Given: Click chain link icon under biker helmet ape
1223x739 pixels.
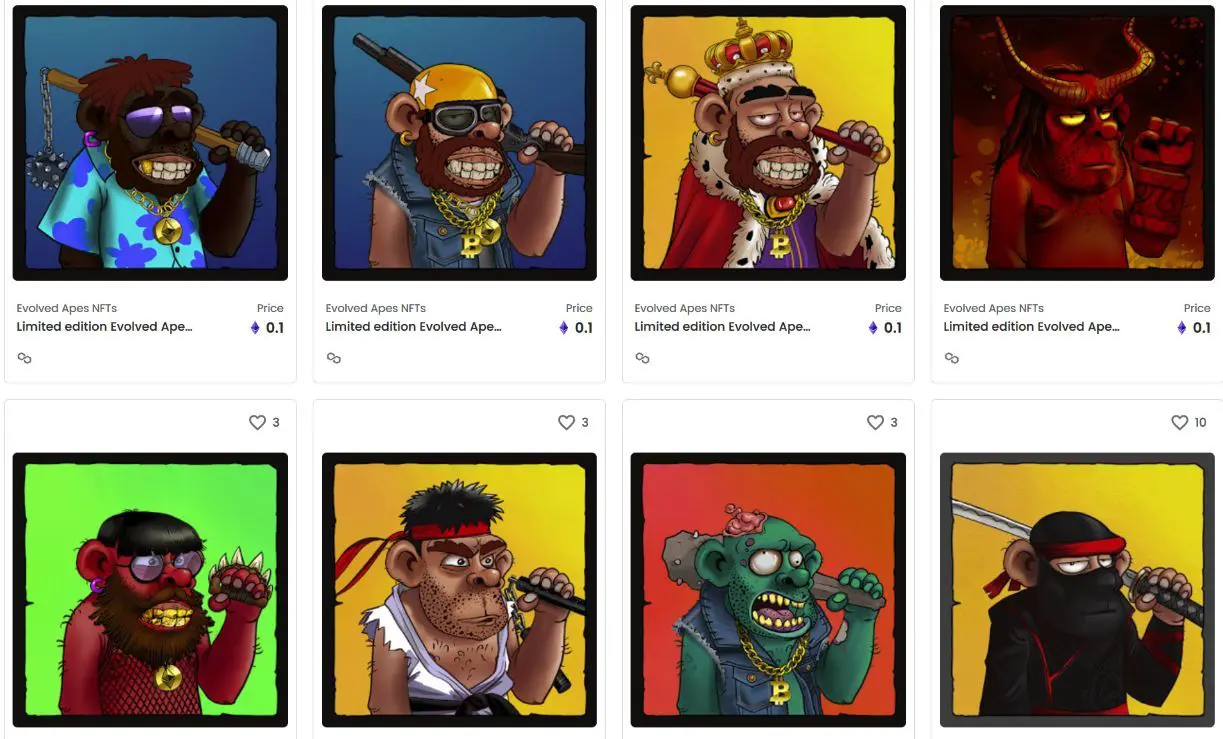Looking at the screenshot, I should pyautogui.click(x=334, y=358).
